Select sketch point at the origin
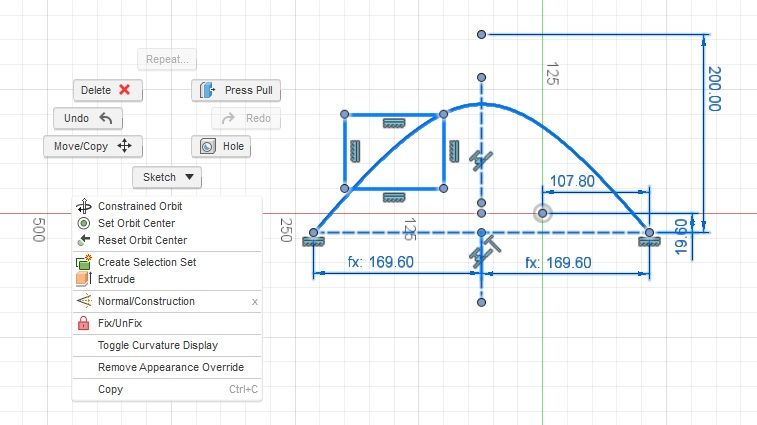This screenshot has height=425, width=757. 543,213
